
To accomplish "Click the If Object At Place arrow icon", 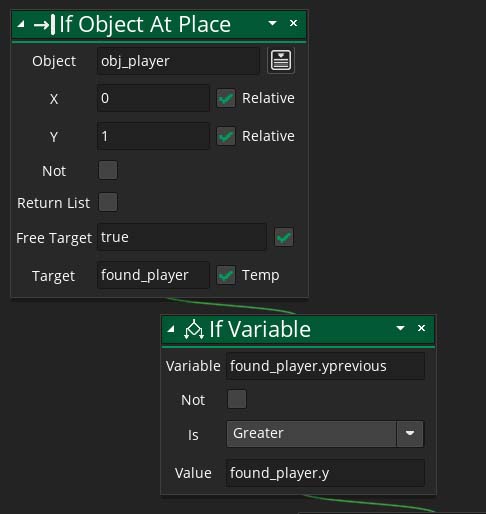I will [x=45, y=24].
